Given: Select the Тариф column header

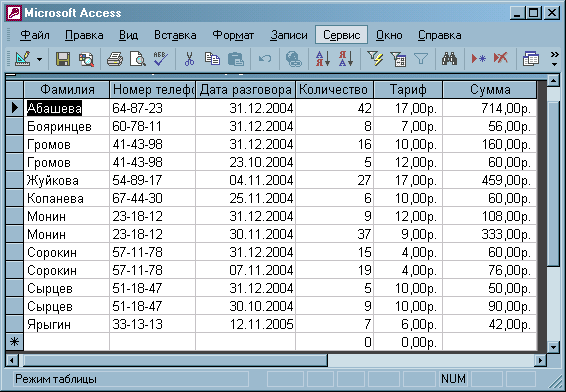Looking at the screenshot, I should (408, 90).
